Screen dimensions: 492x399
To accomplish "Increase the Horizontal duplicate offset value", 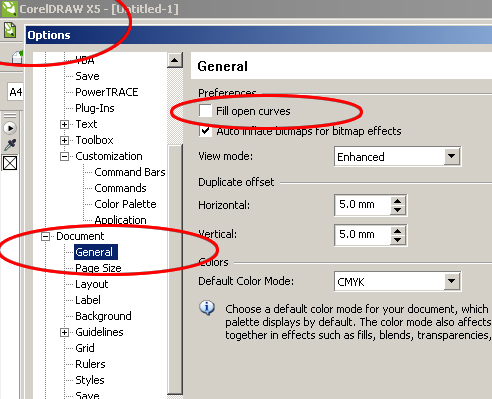I will pos(397,201).
